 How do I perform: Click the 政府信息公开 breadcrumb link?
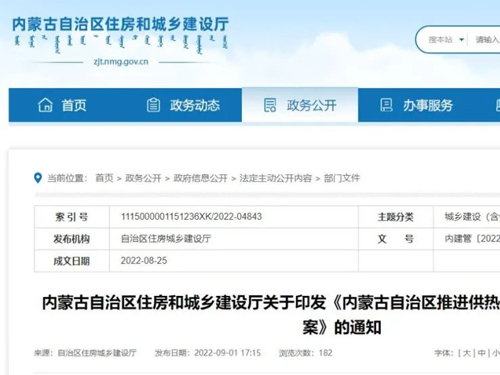pos(200,178)
